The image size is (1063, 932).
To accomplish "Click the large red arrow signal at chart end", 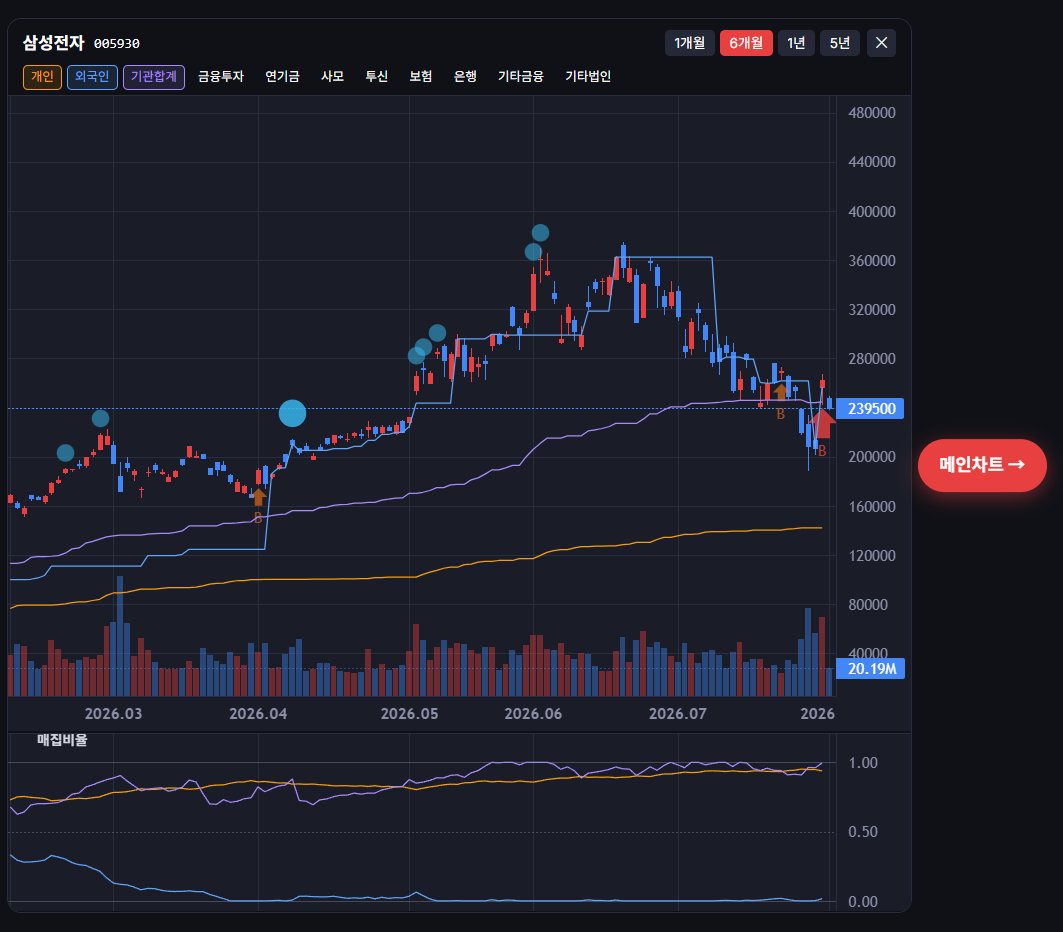I will (x=822, y=424).
